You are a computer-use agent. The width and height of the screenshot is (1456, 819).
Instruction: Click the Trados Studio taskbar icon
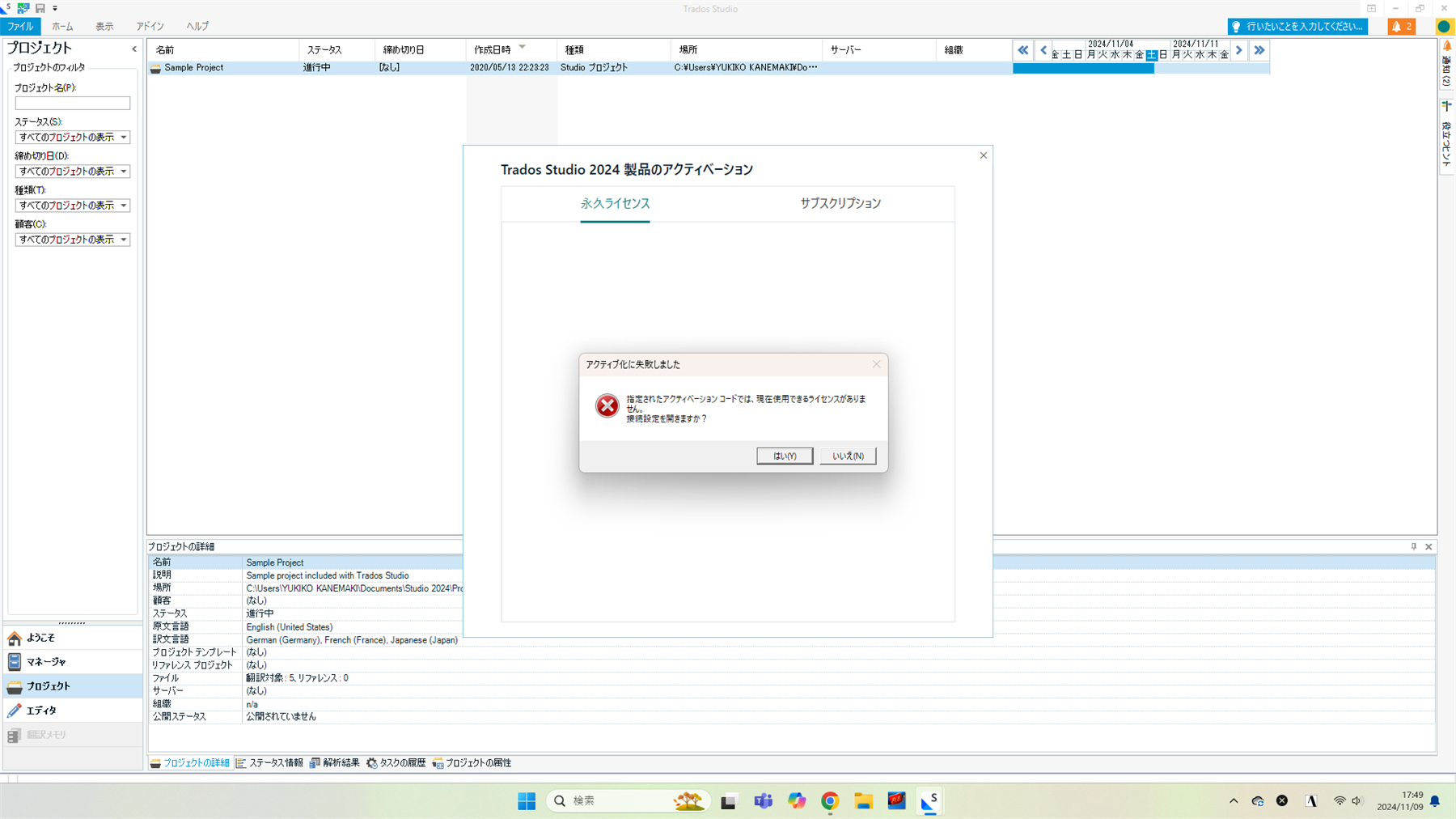929,801
